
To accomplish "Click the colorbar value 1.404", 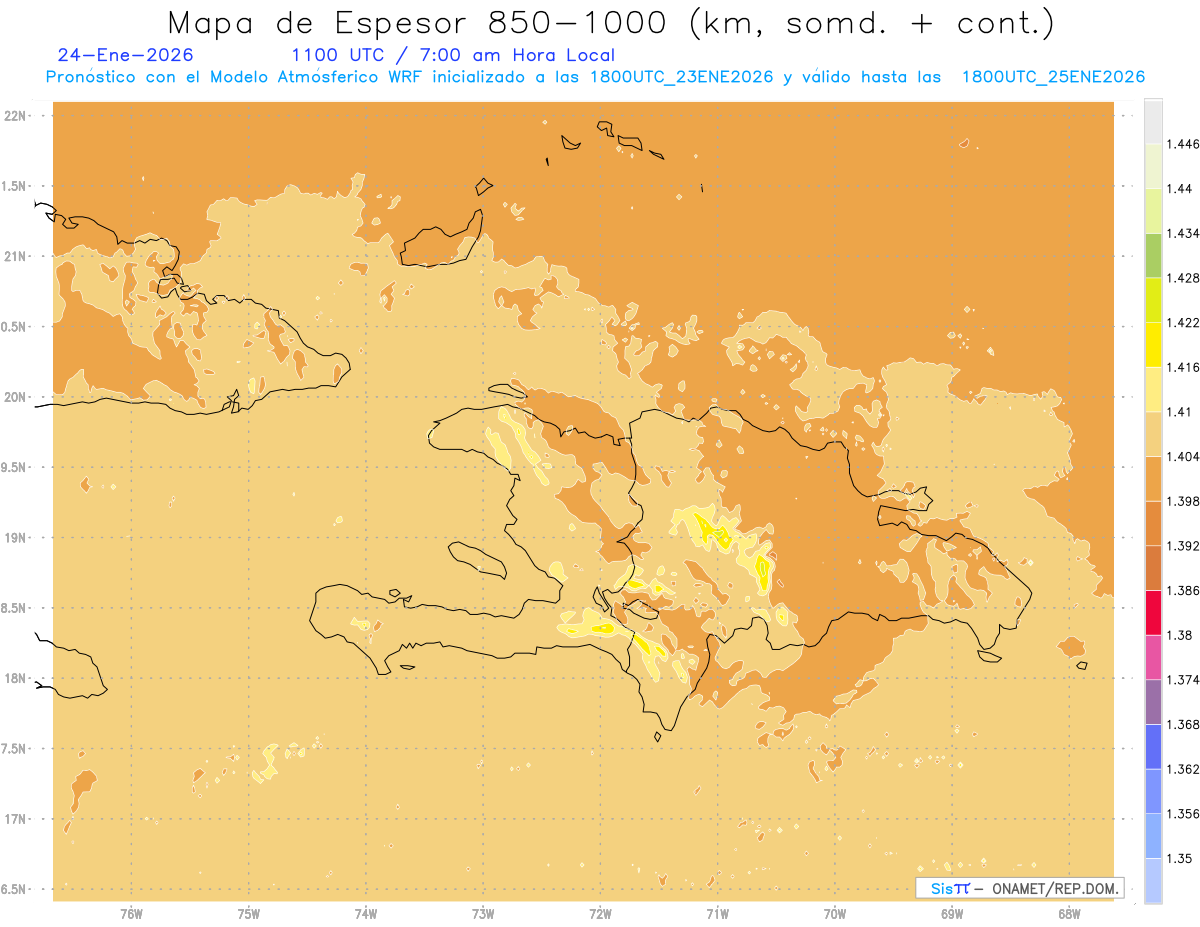I will tap(1184, 456).
